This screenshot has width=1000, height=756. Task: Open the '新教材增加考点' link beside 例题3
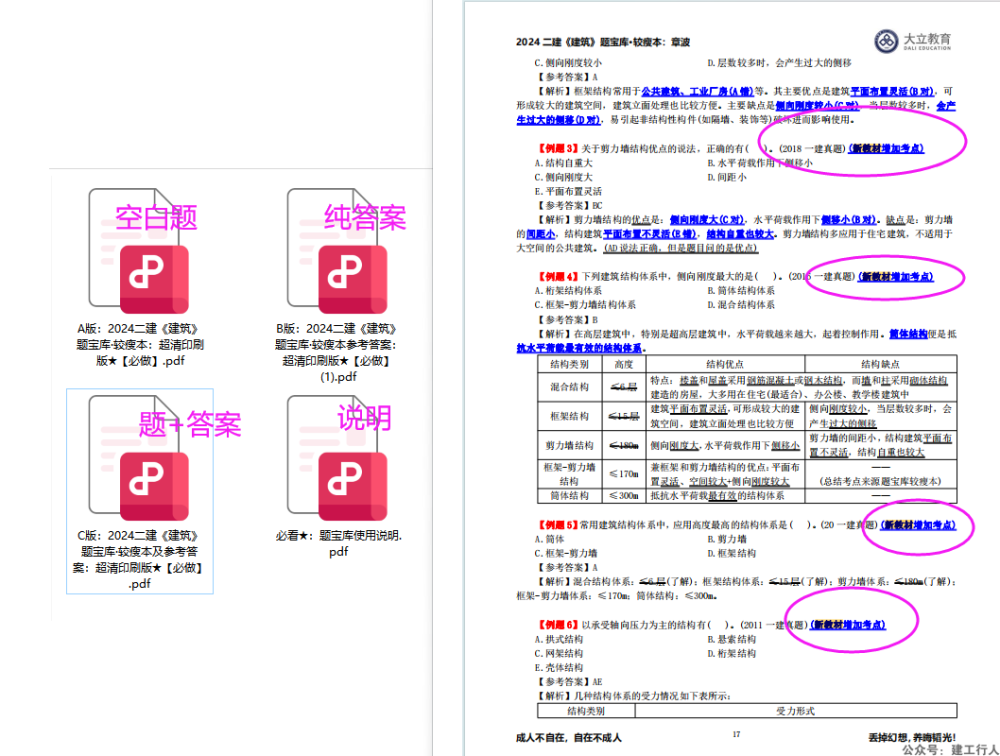(886, 149)
